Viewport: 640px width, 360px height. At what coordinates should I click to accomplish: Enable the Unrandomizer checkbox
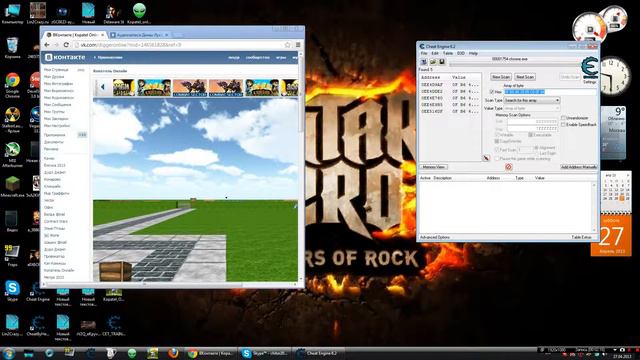(563, 118)
